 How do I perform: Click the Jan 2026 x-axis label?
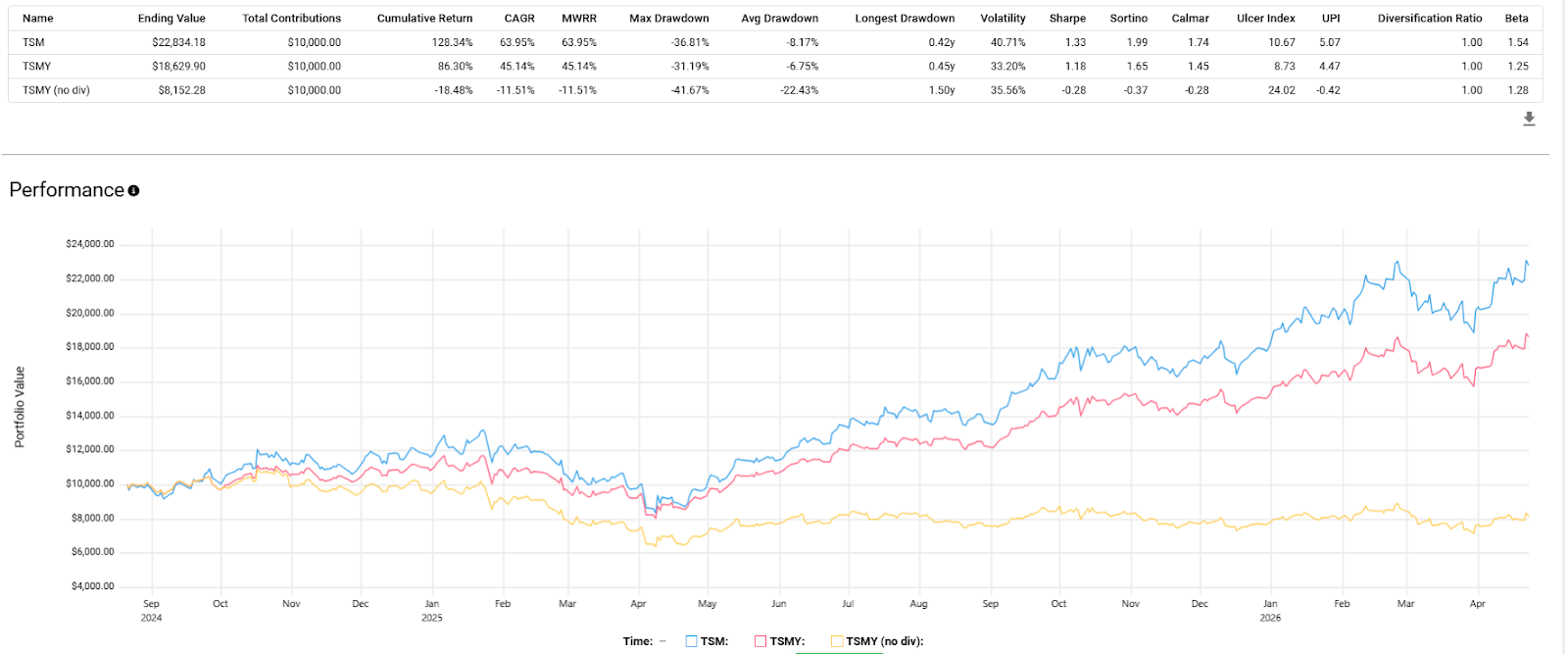click(1270, 611)
